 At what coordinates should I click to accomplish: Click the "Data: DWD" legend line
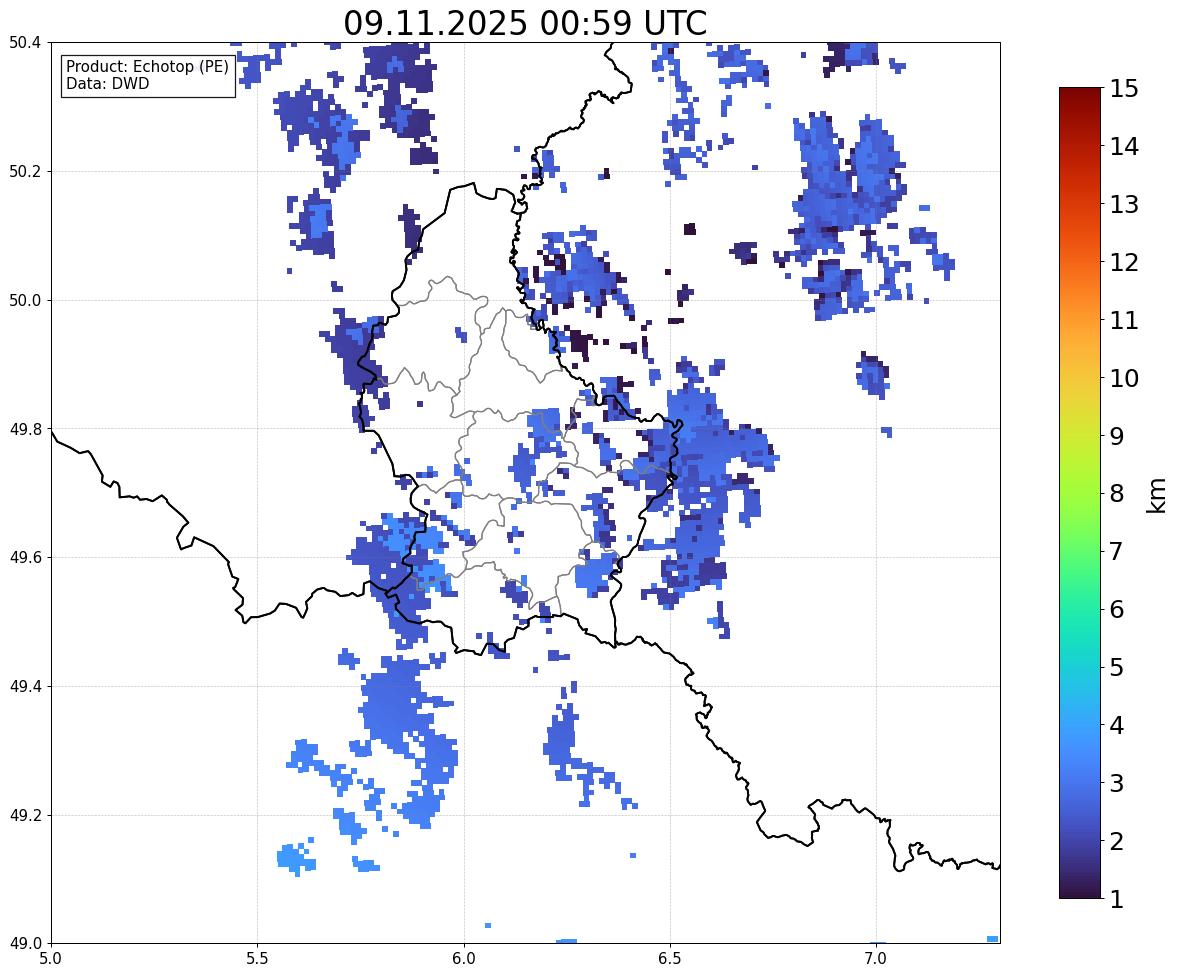pyautogui.click(x=107, y=83)
